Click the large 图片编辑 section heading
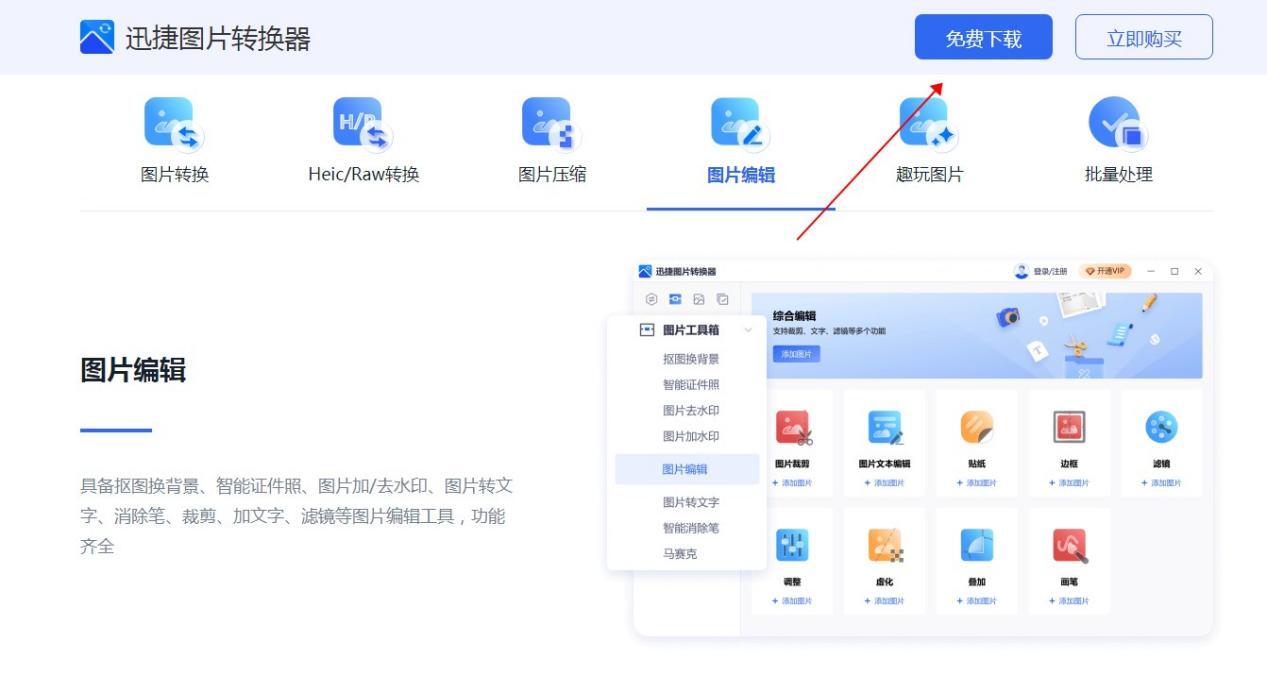Screen dimensions: 1267x675 (x=133, y=371)
